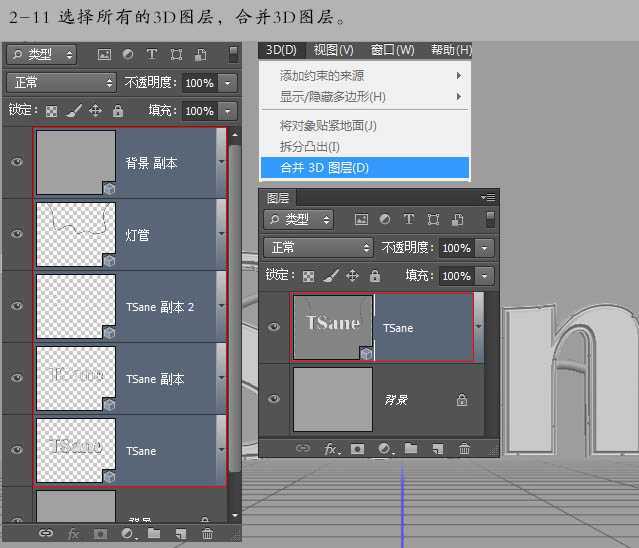
Task: Open 类型 filter dropdown in right panel
Action: tap(299, 220)
